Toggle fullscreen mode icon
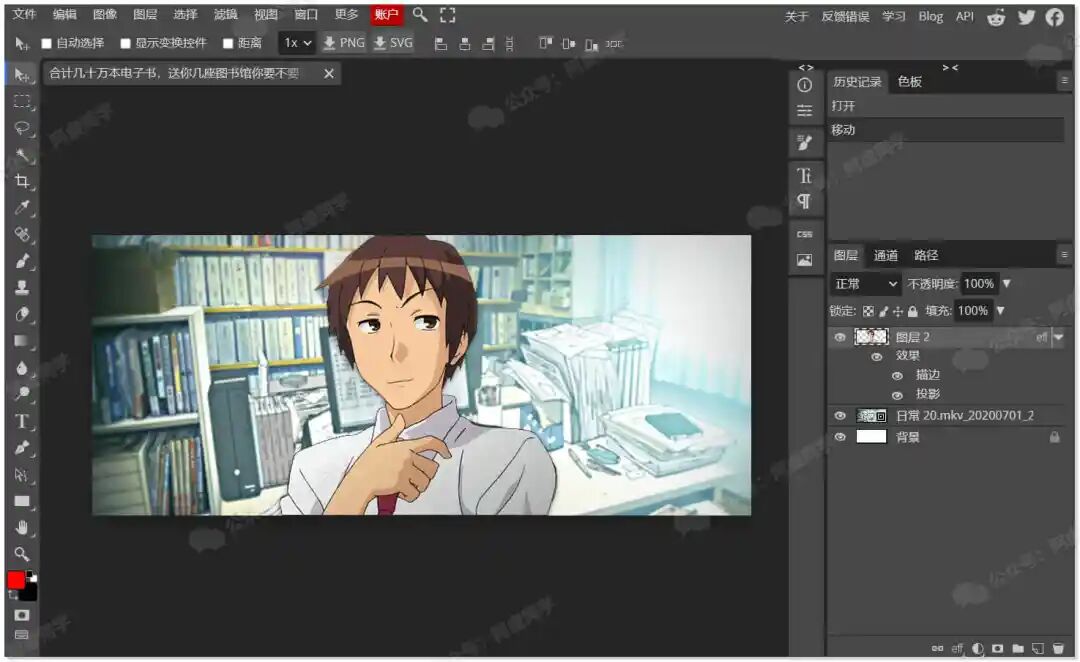Viewport: 1080px width, 662px height. (x=448, y=15)
